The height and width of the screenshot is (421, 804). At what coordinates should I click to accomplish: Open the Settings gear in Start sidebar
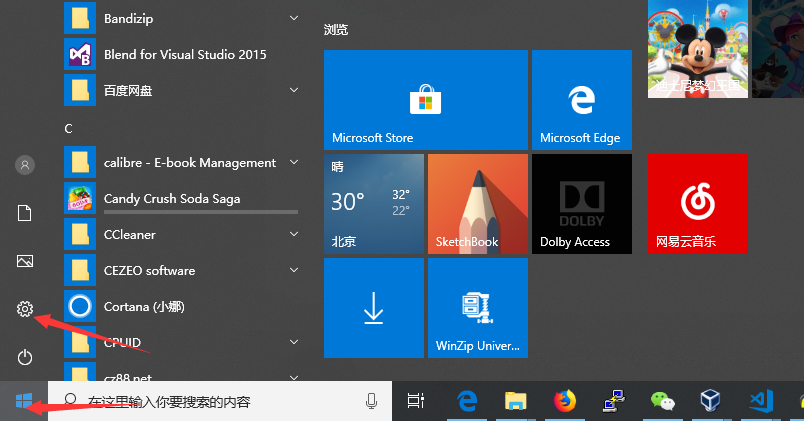(25, 310)
